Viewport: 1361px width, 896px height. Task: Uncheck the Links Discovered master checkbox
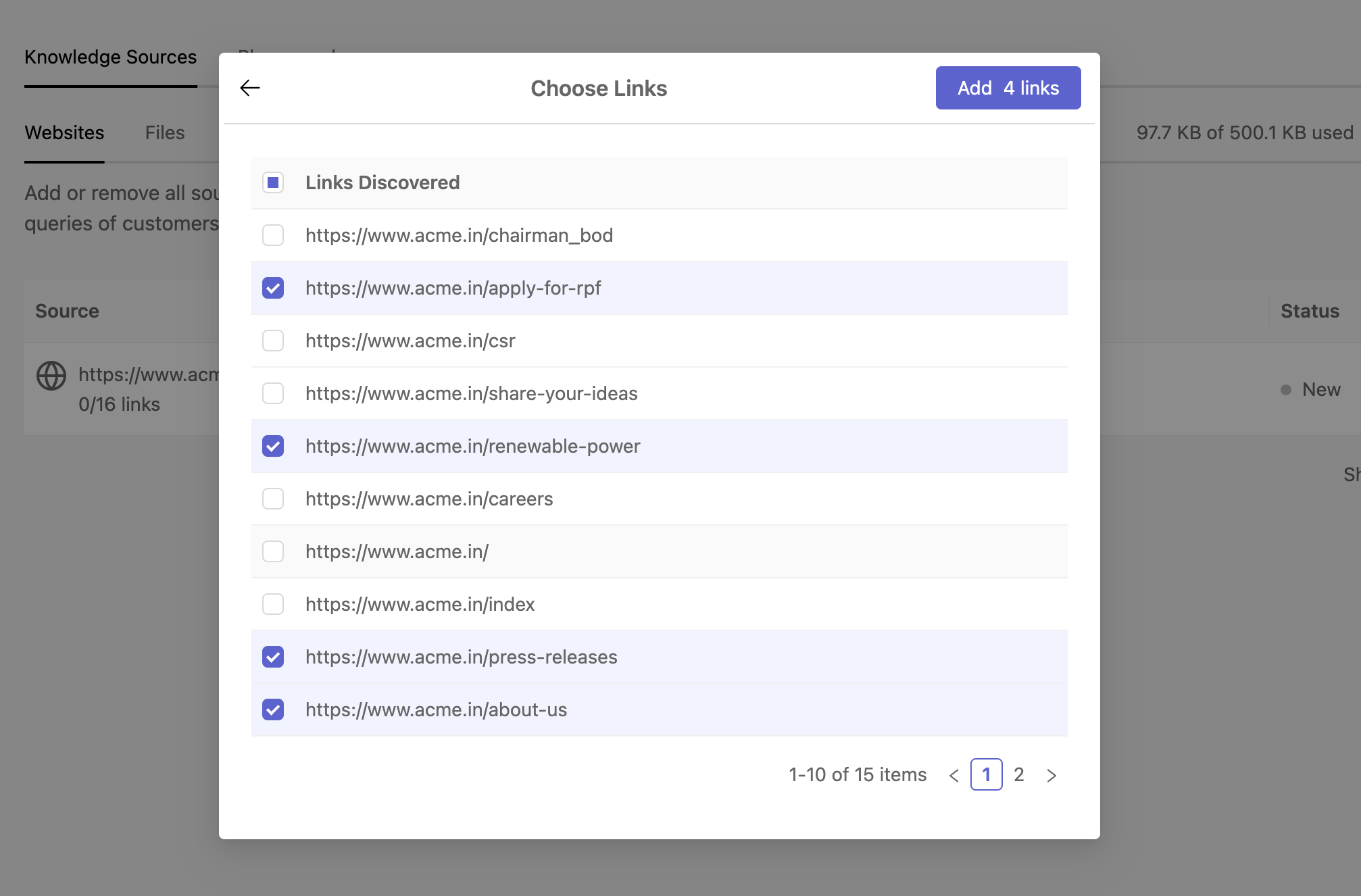273,182
